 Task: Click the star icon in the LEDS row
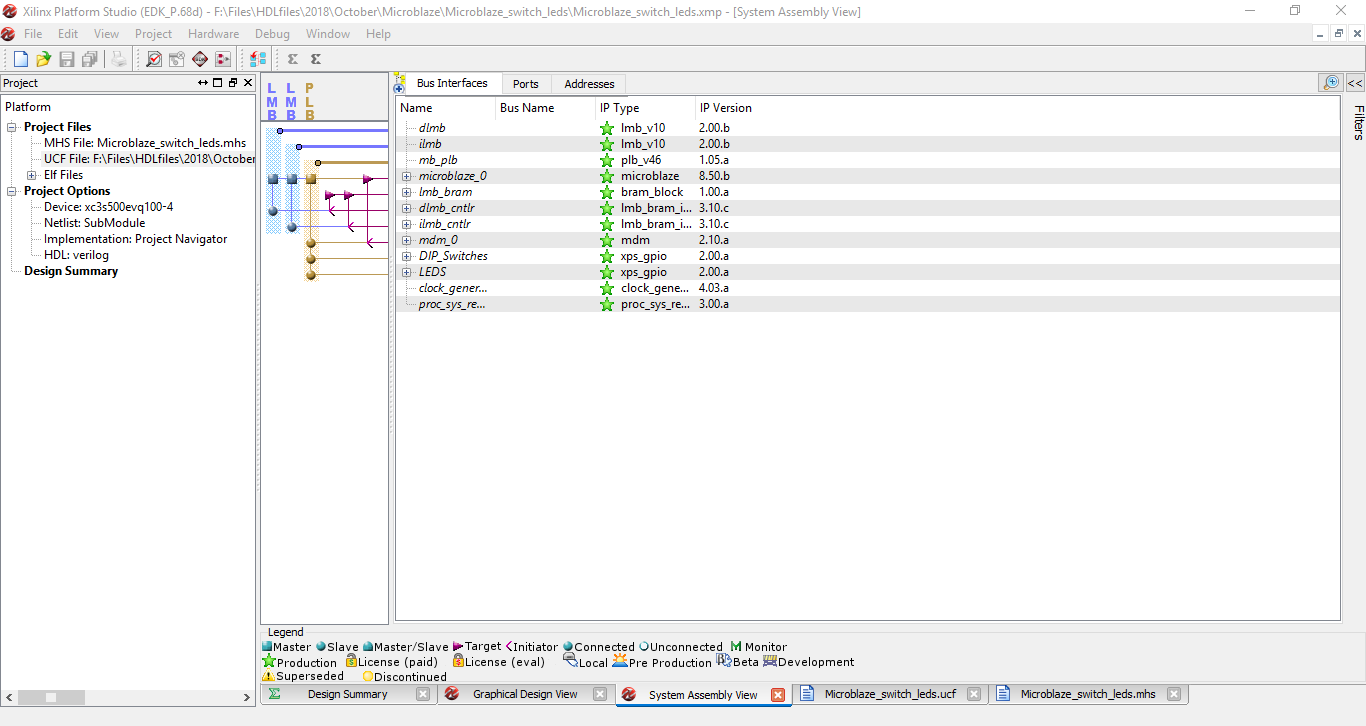(x=607, y=272)
